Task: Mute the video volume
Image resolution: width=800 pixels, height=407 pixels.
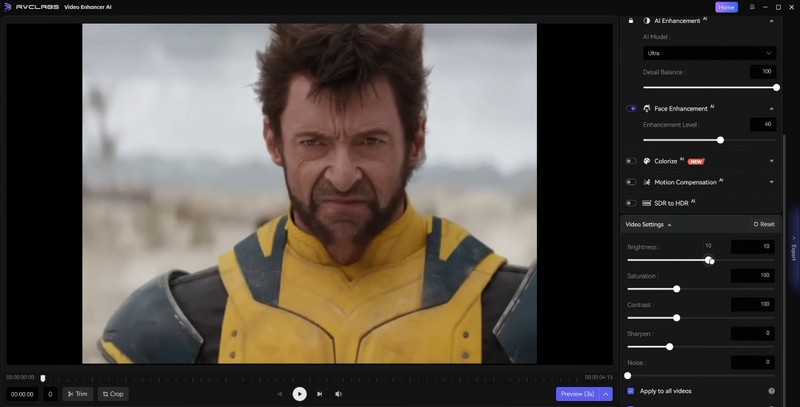Action: (339, 394)
